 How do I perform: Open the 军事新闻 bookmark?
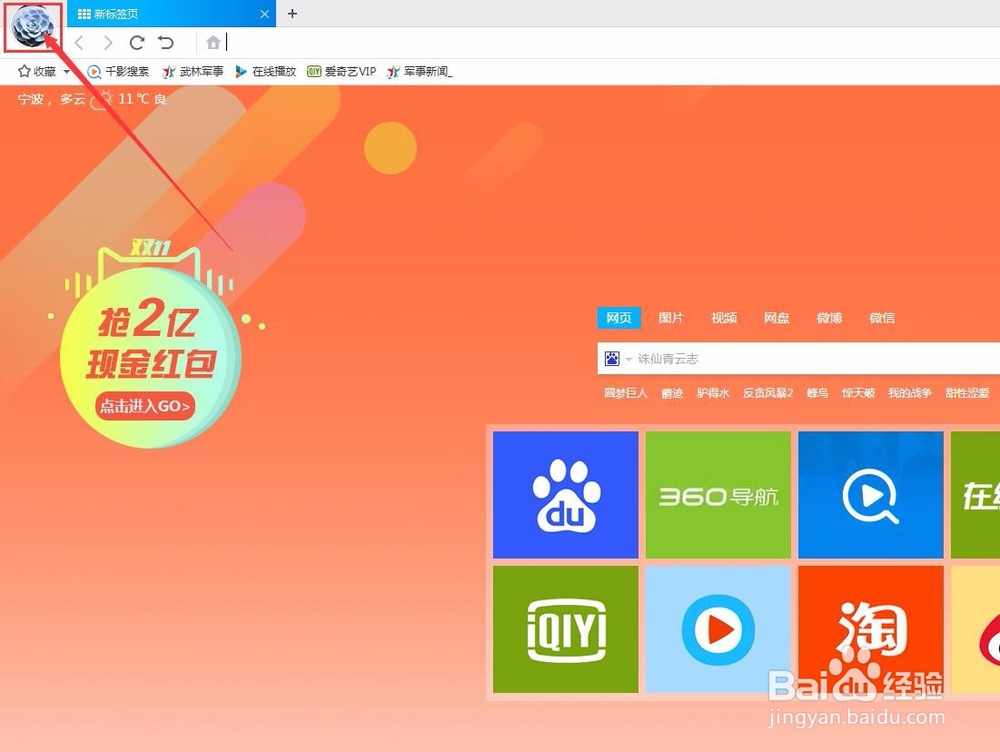click(420, 71)
